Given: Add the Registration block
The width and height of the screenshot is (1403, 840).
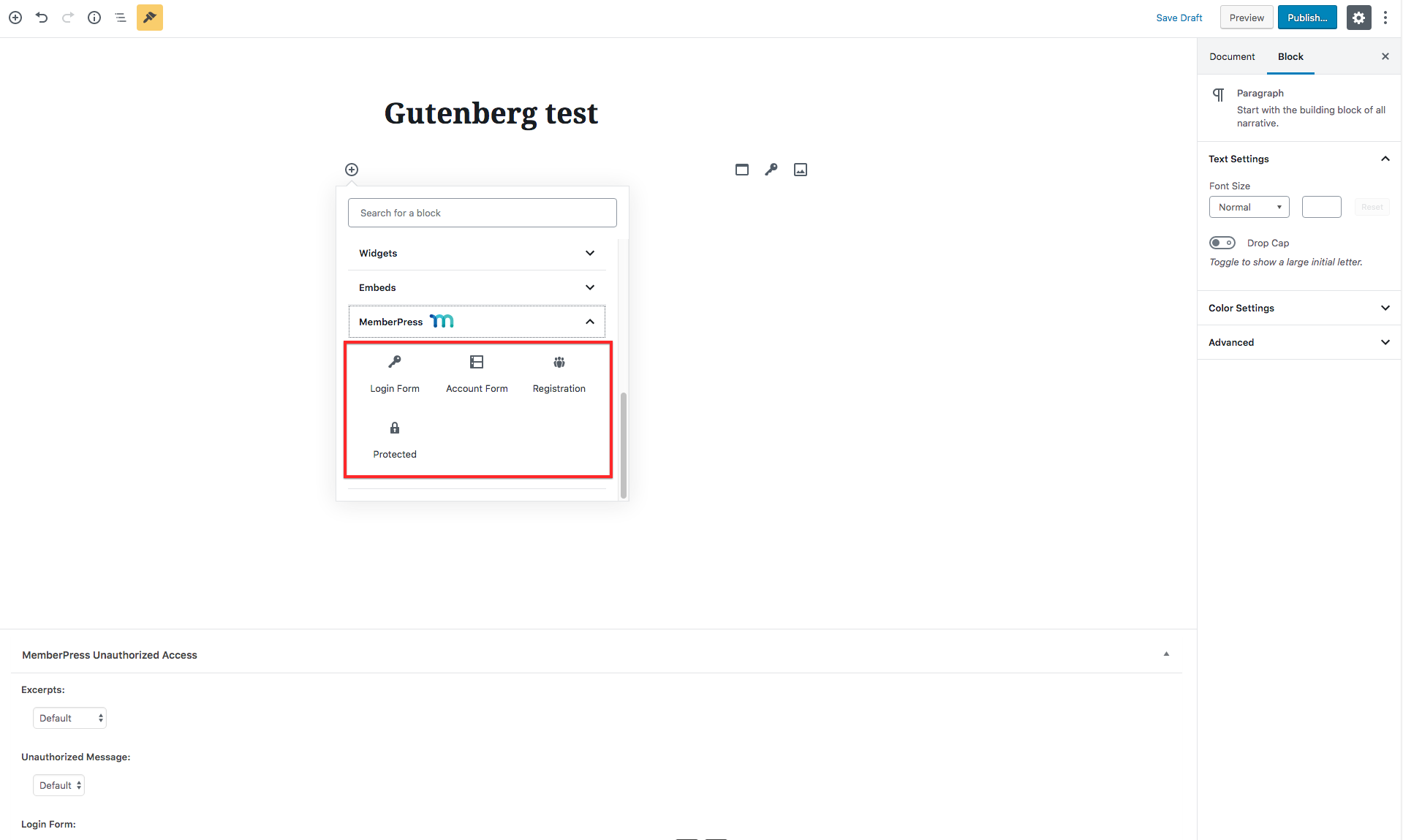Looking at the screenshot, I should click(x=559, y=374).
